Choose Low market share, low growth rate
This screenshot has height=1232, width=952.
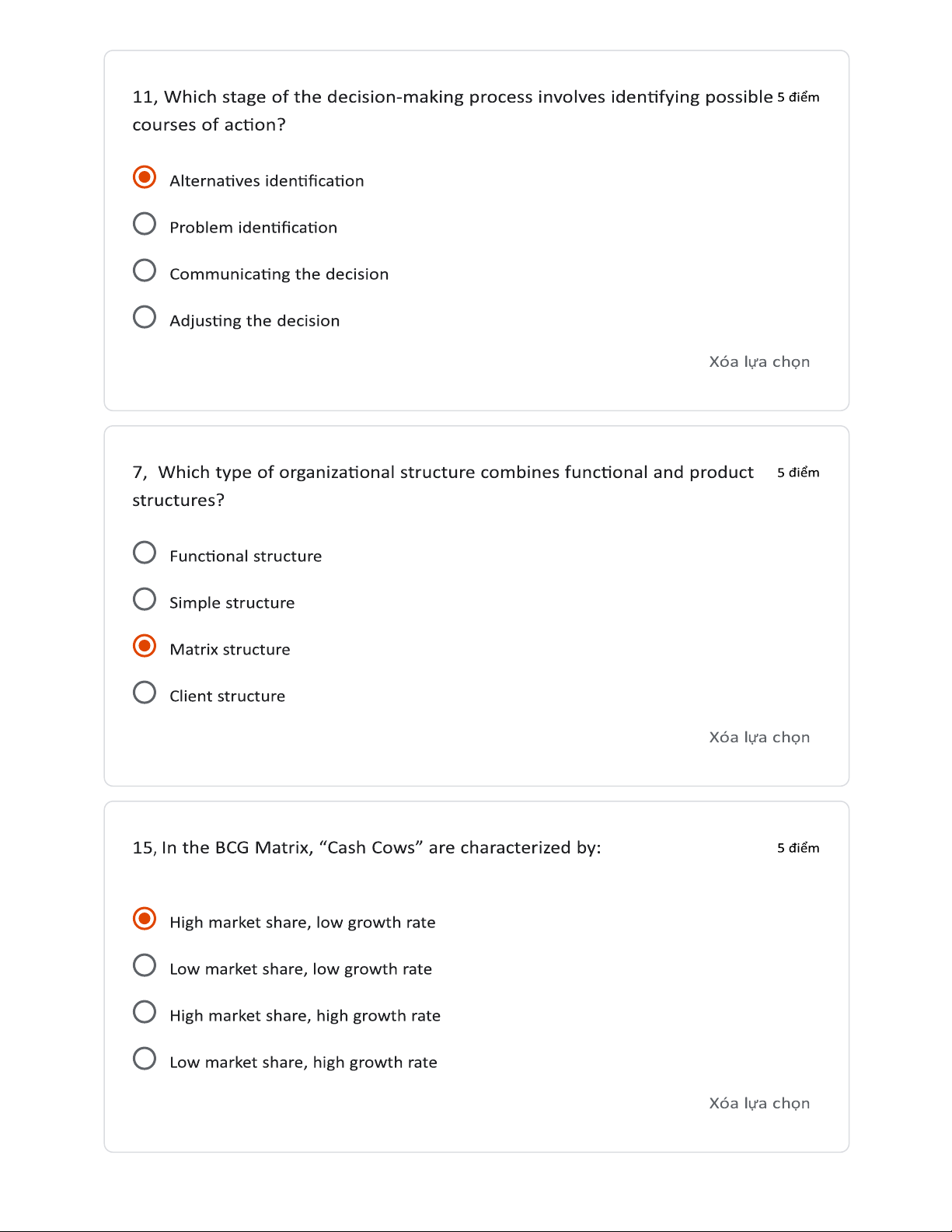pyautogui.click(x=145, y=965)
